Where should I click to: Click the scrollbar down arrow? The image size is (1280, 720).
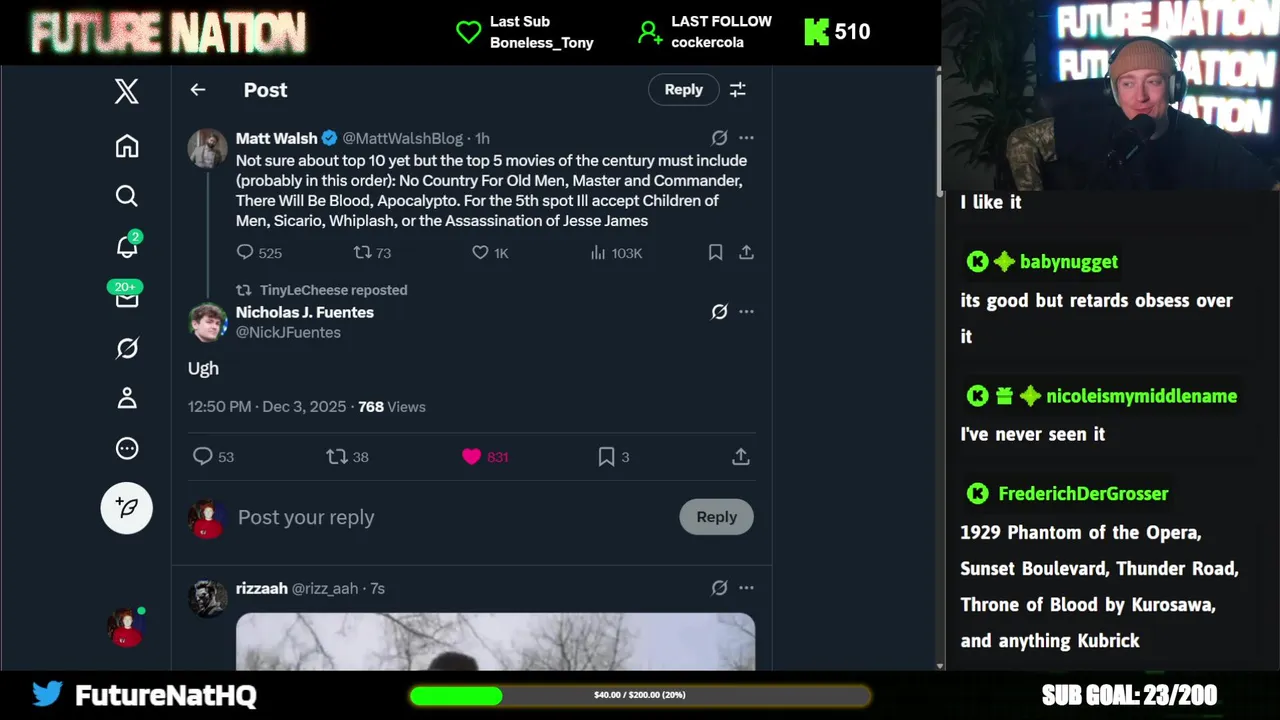pos(938,666)
